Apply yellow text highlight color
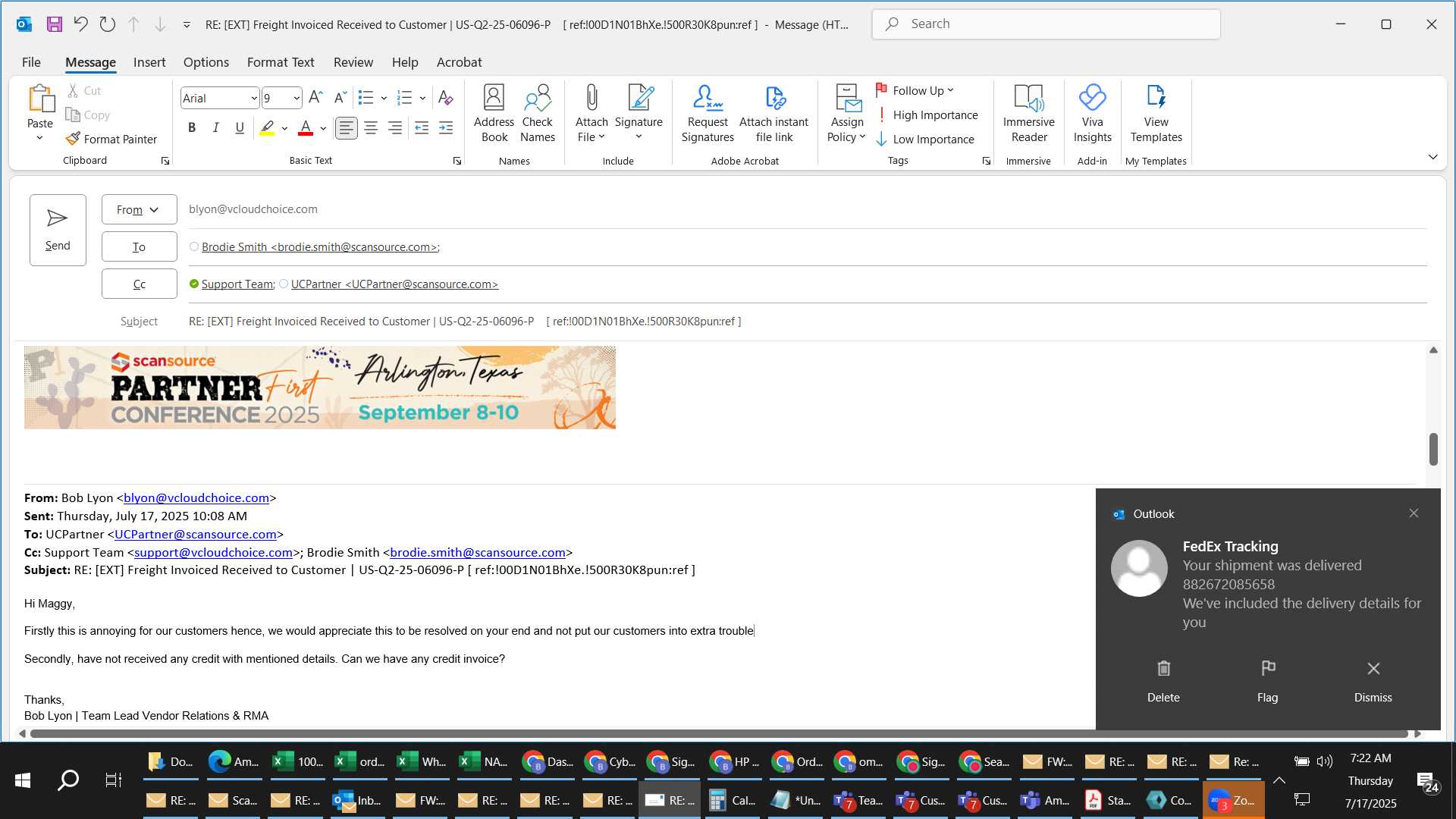This screenshot has height=819, width=1456. click(x=267, y=128)
